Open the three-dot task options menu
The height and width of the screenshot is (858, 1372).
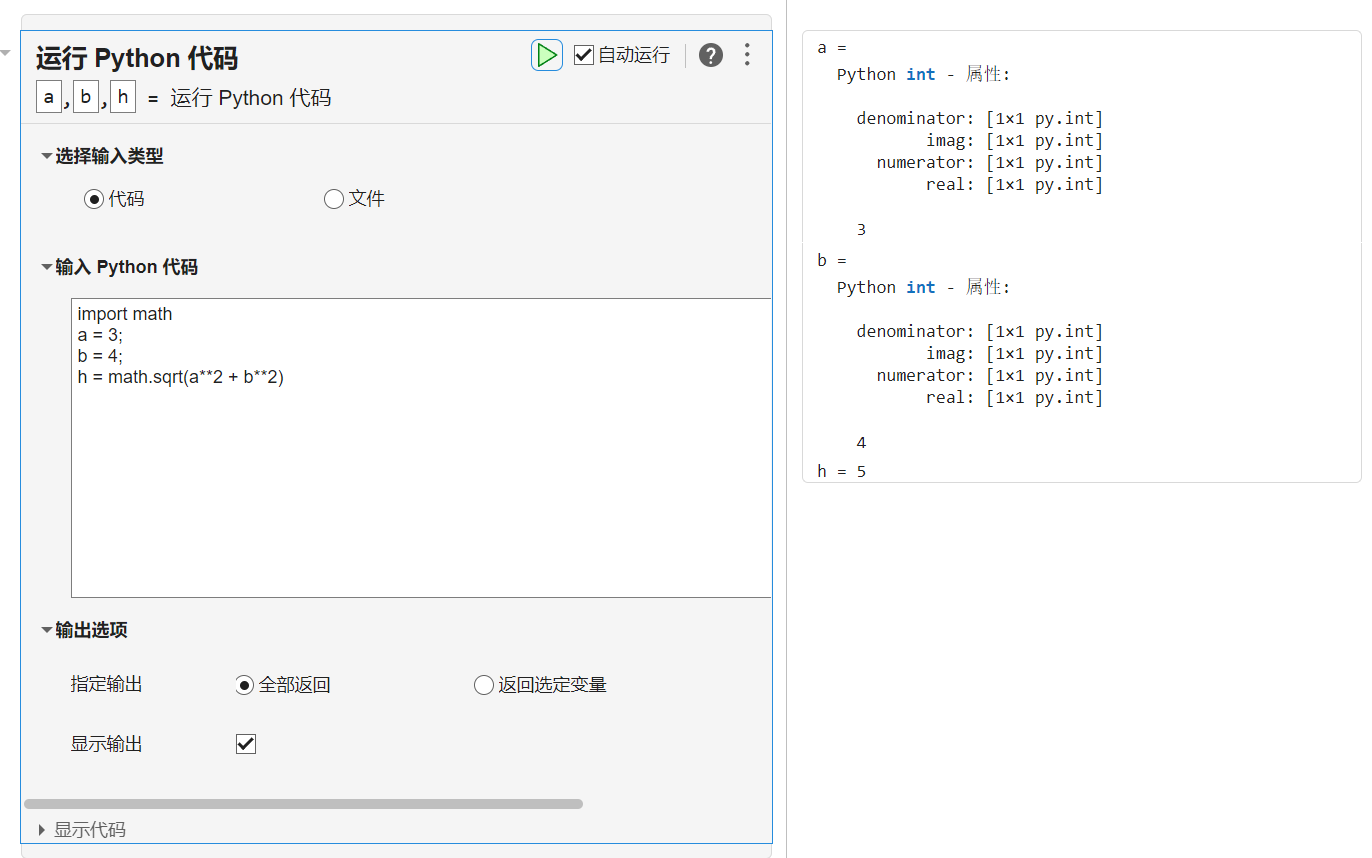[x=747, y=55]
